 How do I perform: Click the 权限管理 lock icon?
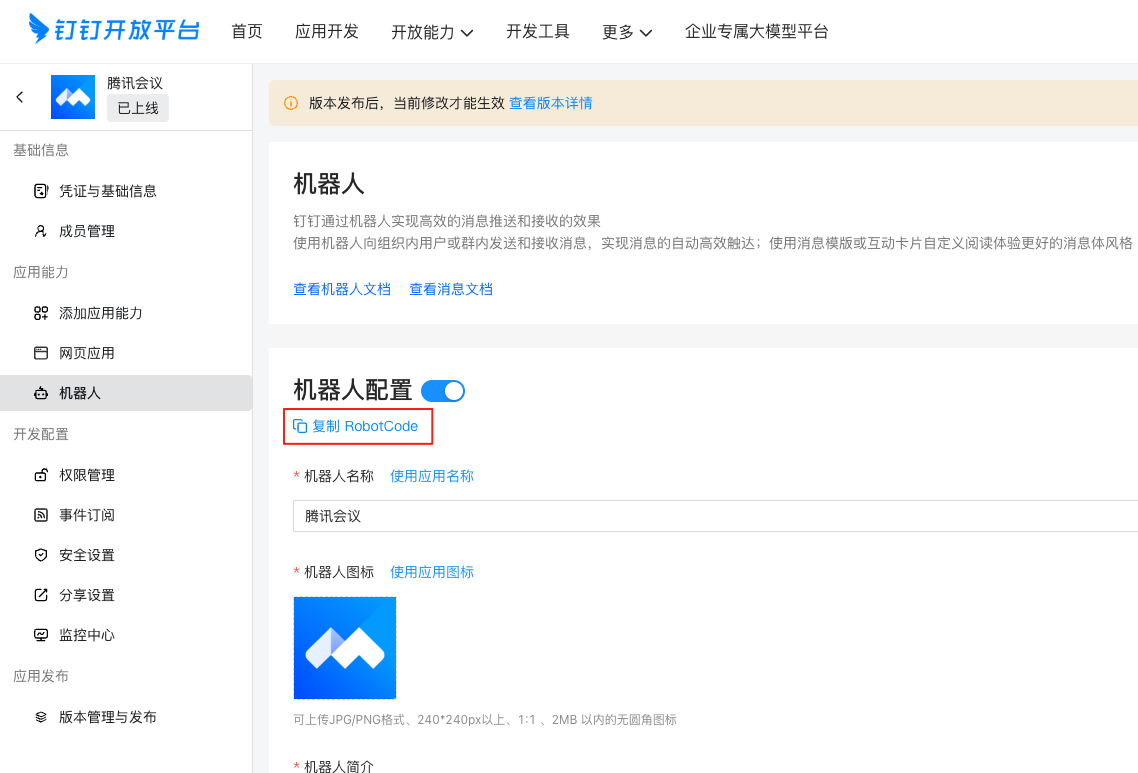pyautogui.click(x=41, y=475)
